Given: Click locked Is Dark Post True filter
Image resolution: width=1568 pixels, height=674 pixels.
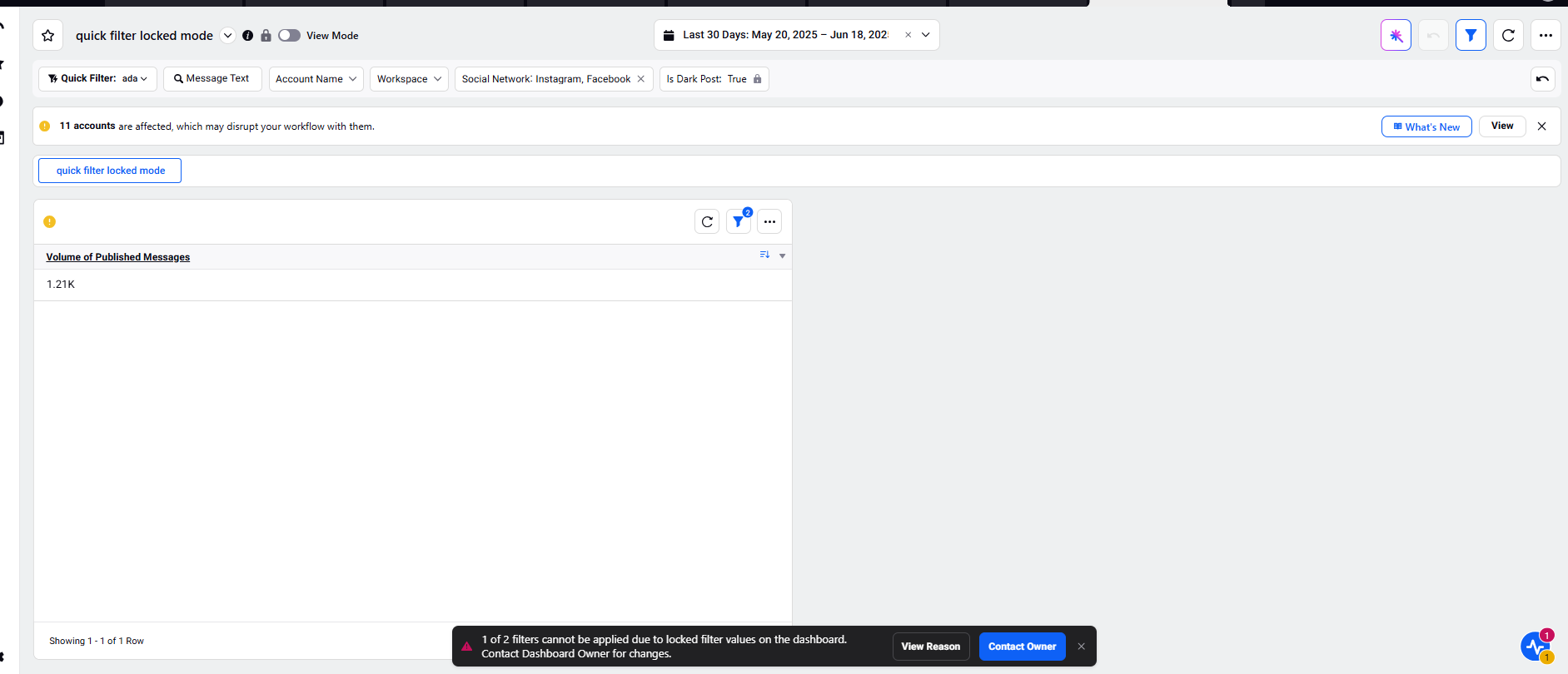Looking at the screenshot, I should 714,79.
